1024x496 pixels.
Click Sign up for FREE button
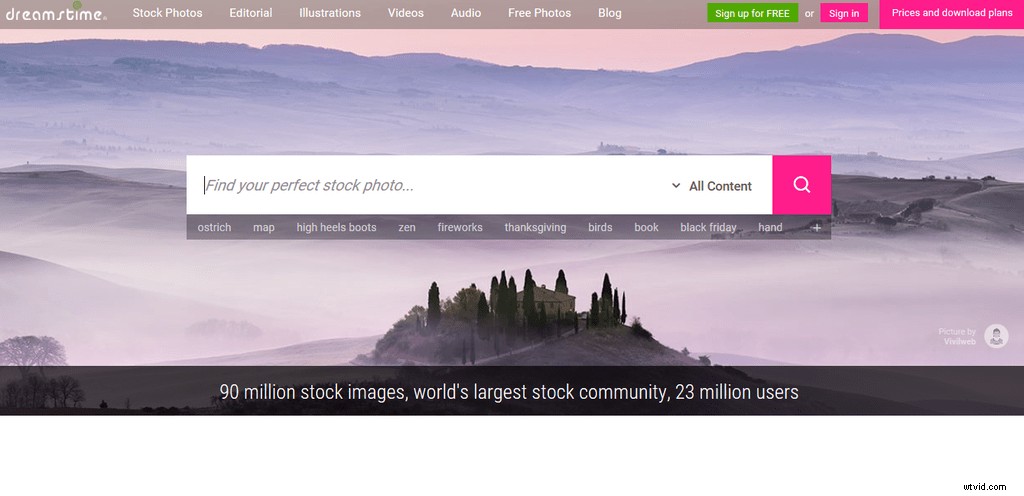tap(752, 13)
